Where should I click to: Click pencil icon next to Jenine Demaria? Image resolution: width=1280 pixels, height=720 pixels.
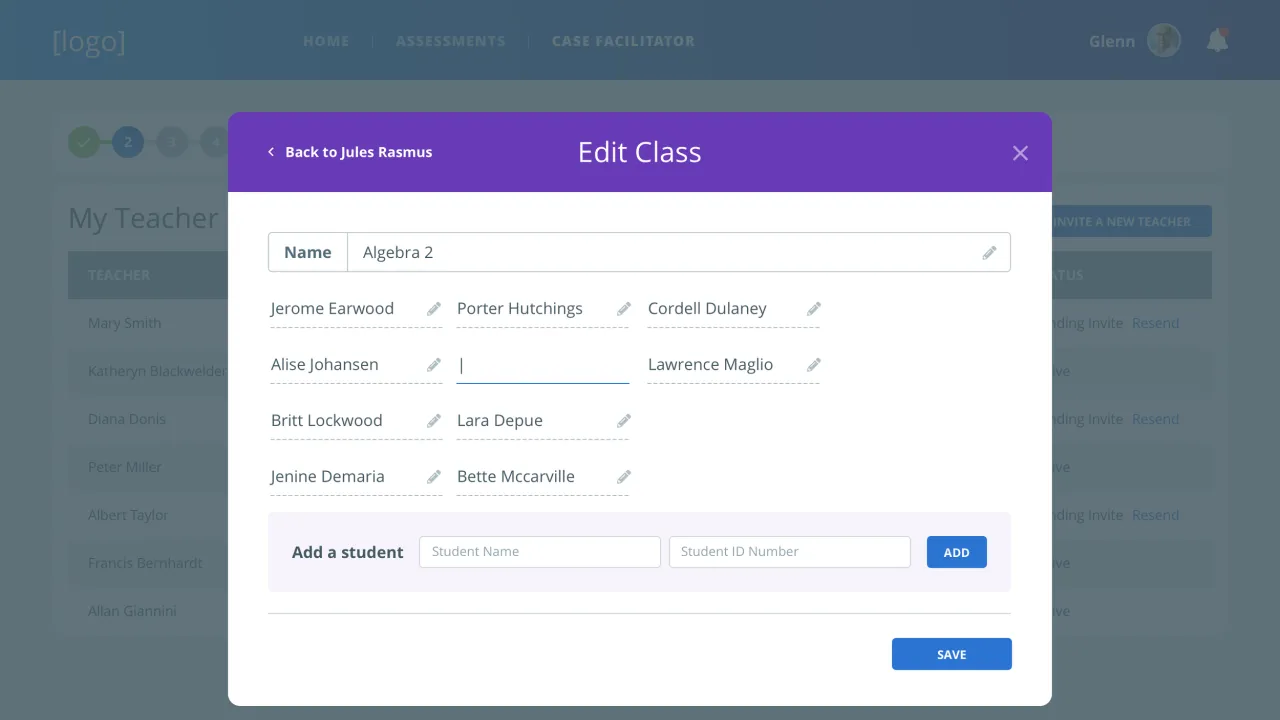[434, 477]
